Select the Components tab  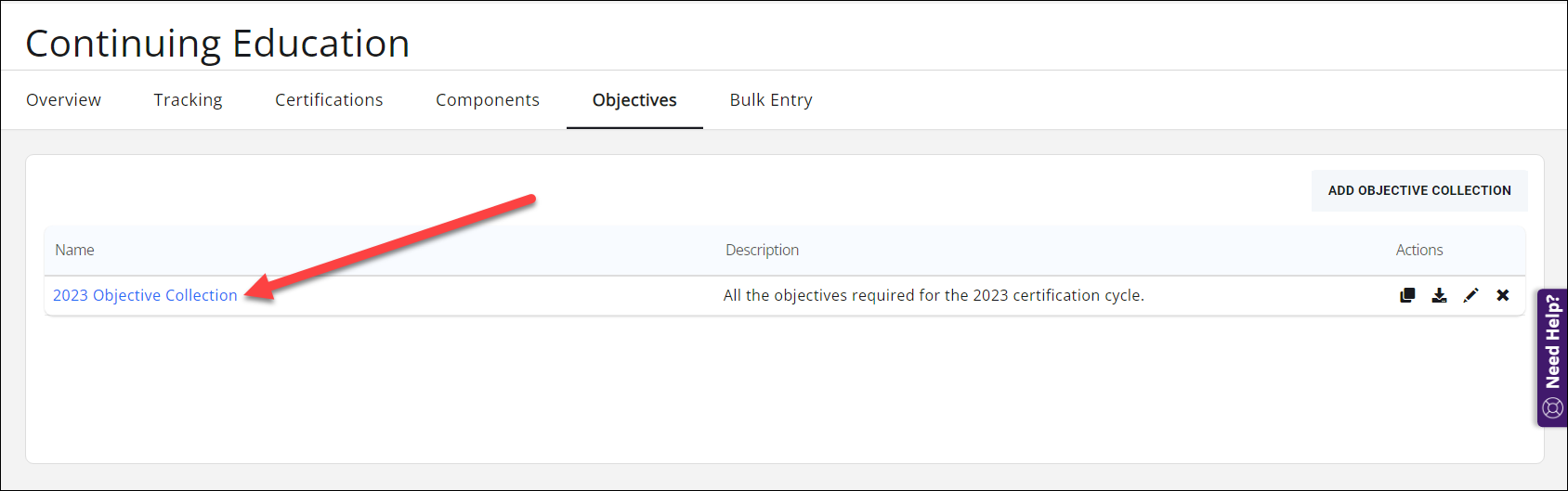[x=488, y=100]
